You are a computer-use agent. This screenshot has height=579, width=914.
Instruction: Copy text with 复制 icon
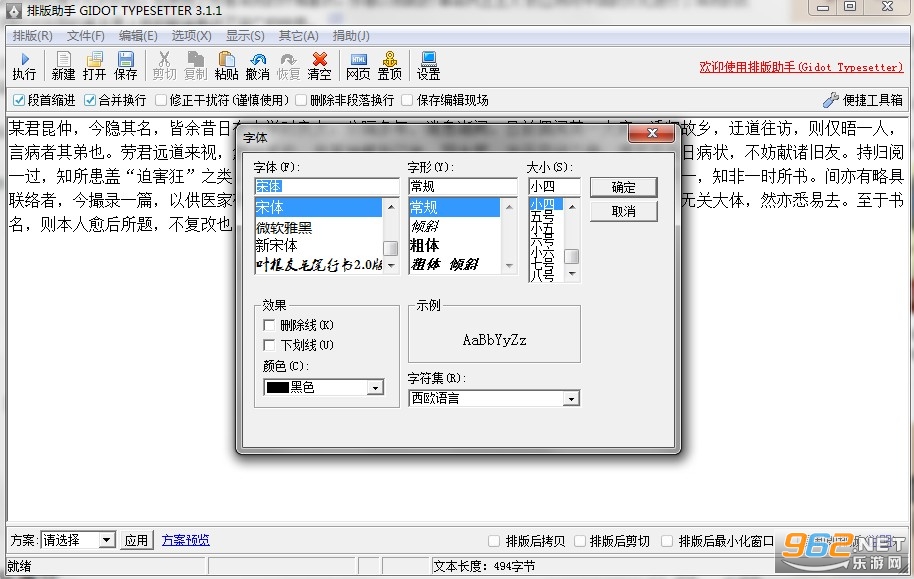pos(195,66)
